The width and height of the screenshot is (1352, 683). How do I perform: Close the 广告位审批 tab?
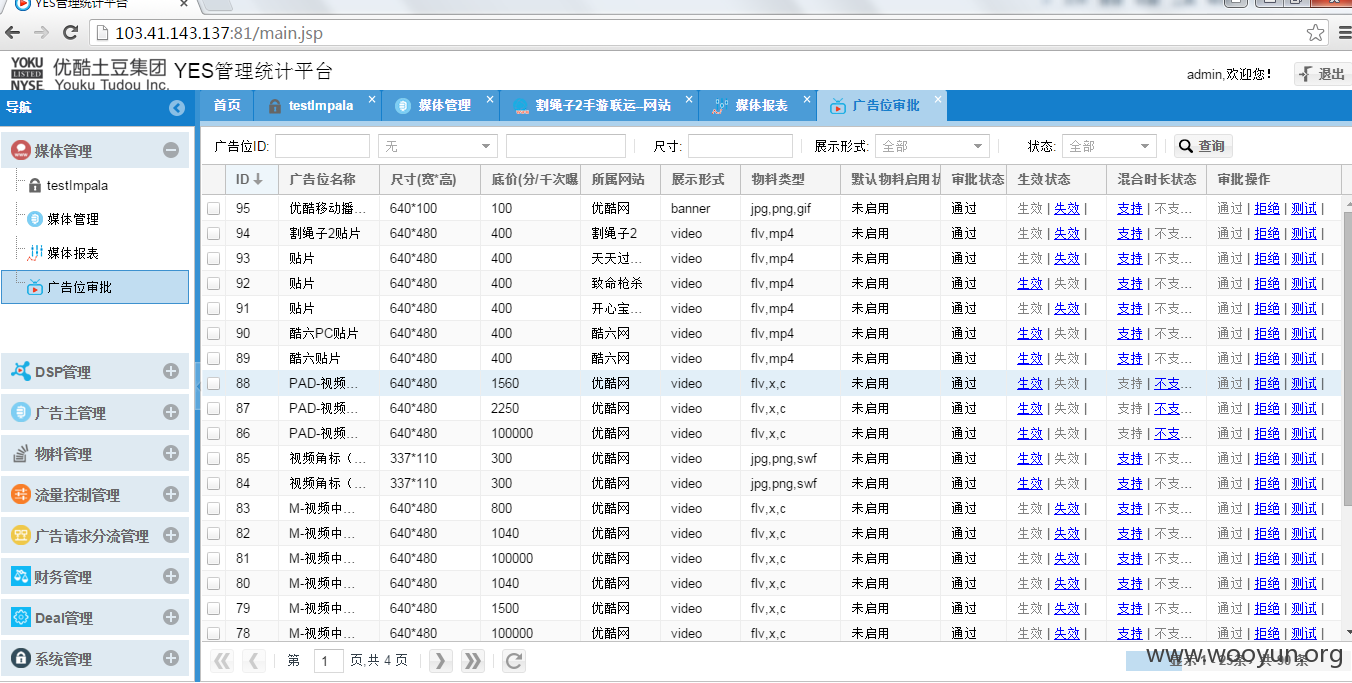coord(938,99)
